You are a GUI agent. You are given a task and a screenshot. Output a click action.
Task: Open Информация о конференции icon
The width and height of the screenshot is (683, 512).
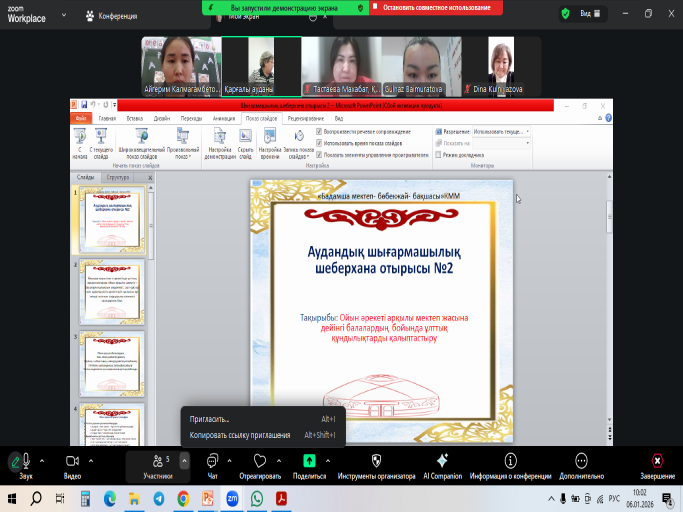511,461
